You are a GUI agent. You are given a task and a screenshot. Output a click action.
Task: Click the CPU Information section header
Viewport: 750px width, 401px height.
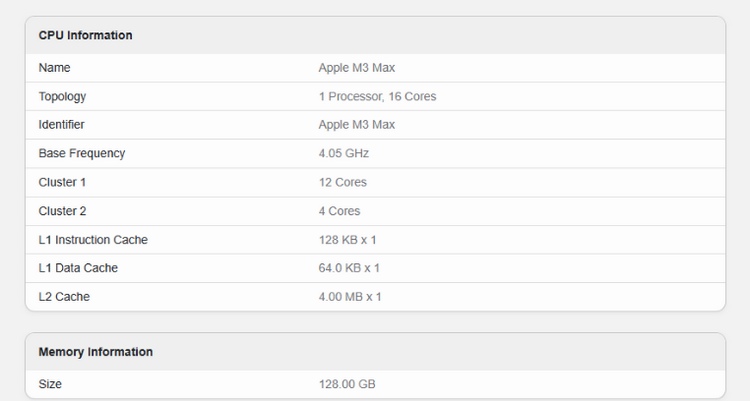(x=85, y=35)
